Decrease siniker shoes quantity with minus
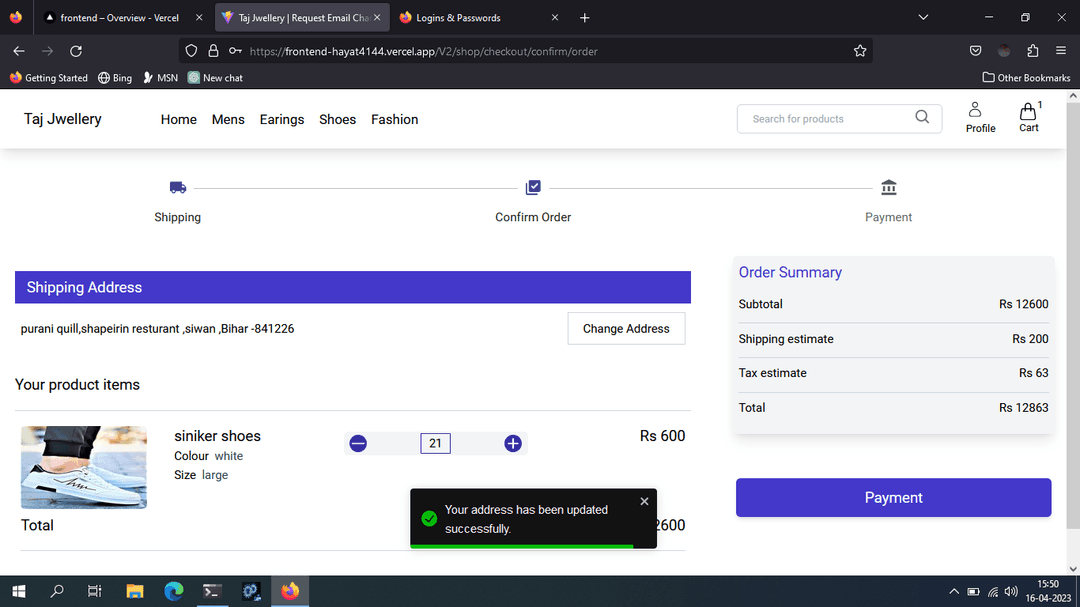This screenshot has width=1080, height=607. [x=358, y=443]
